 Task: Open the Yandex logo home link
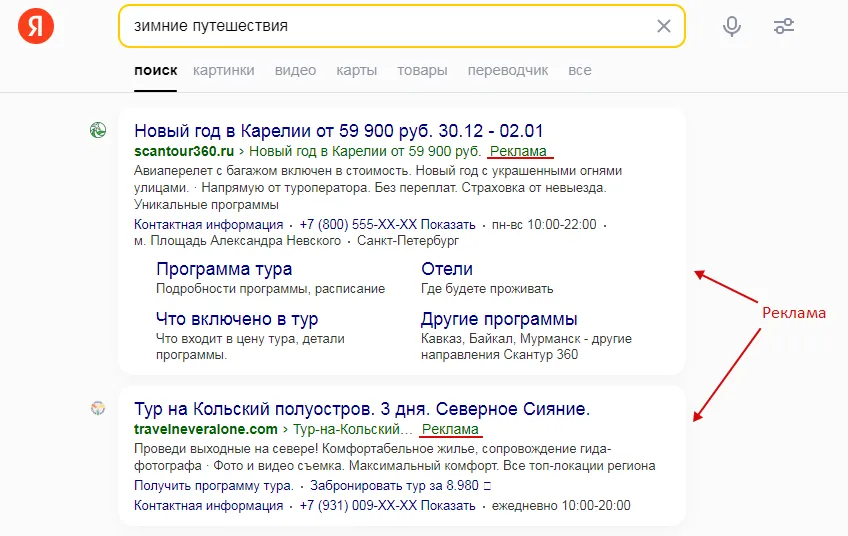click(36, 25)
